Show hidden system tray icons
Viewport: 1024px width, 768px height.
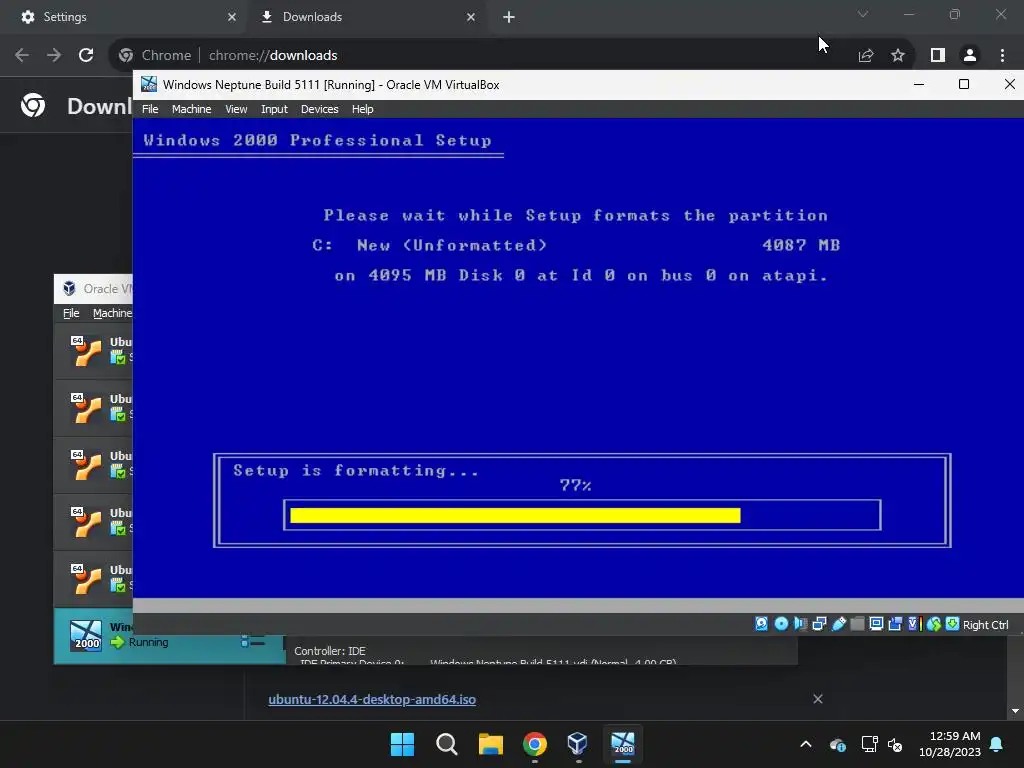click(806, 744)
